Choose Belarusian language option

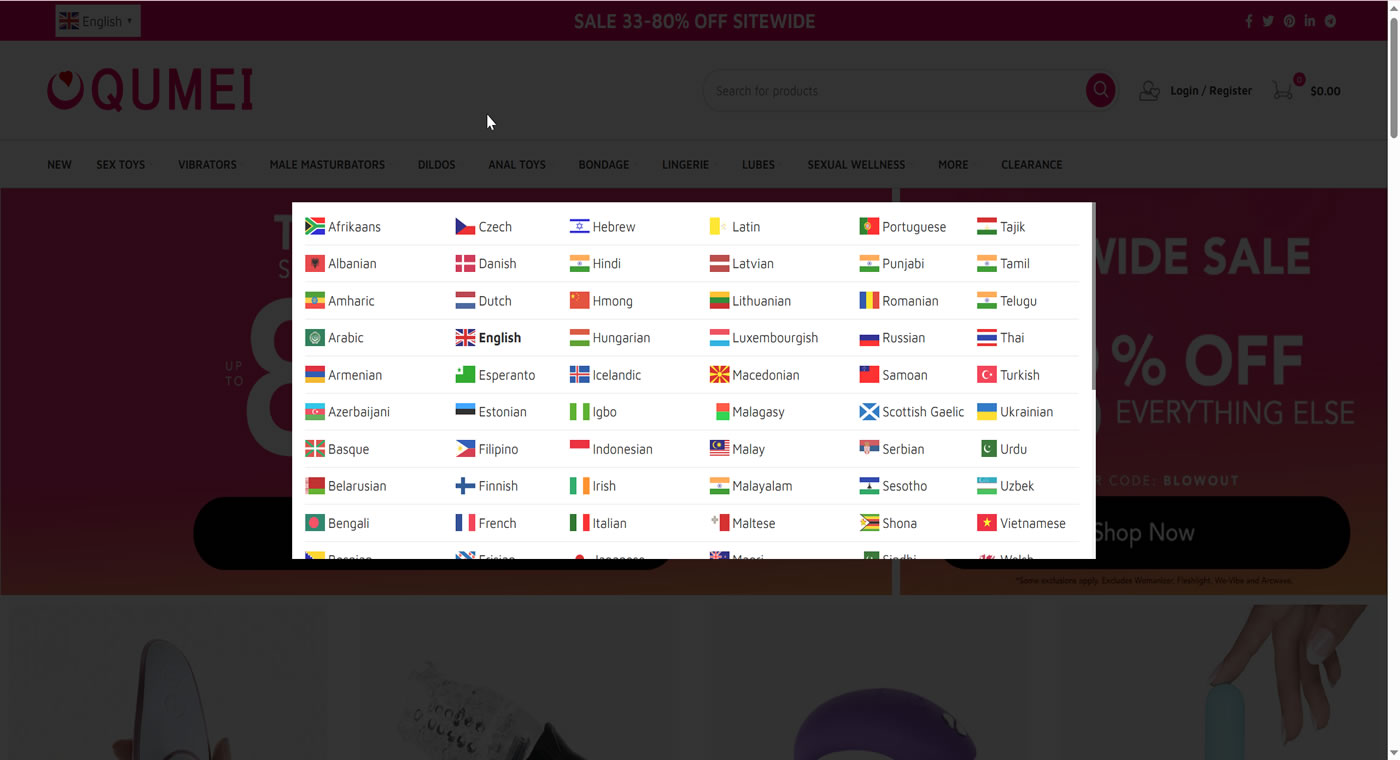(x=346, y=486)
